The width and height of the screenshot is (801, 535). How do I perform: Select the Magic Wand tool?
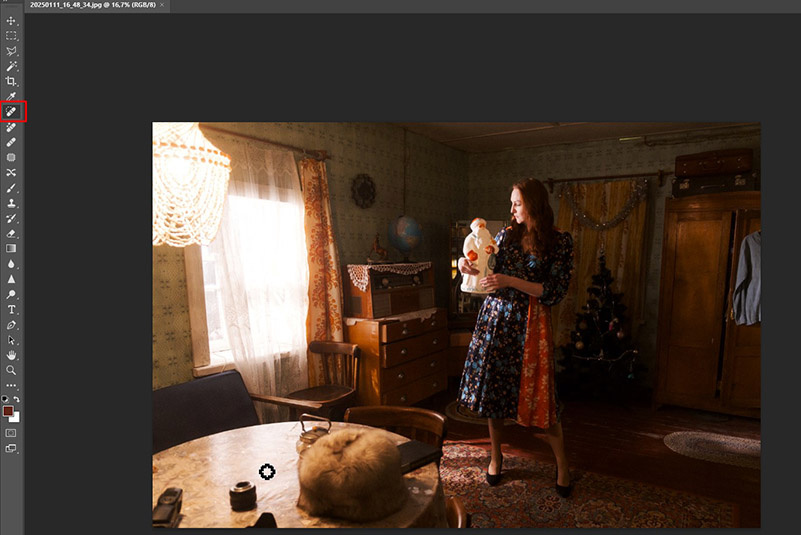(x=11, y=66)
